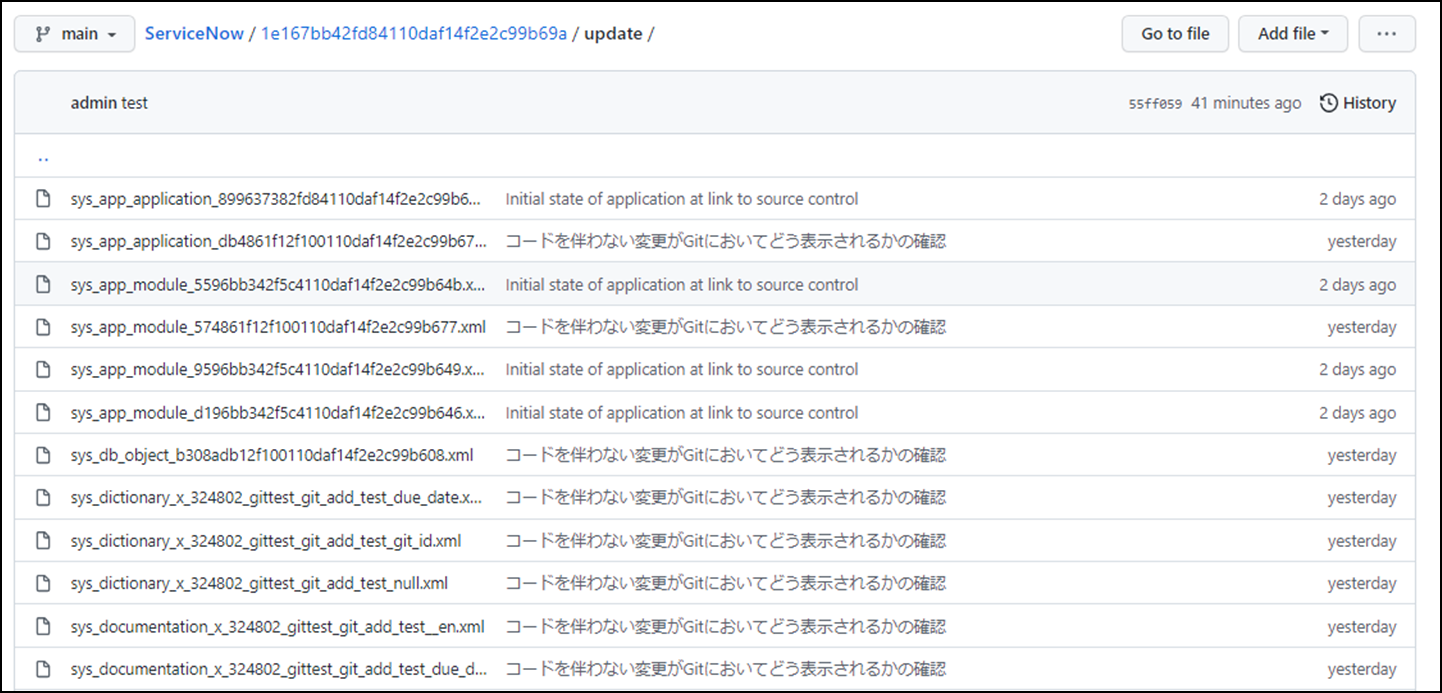Open the main branch dropdown
Viewport: 1442px width, 693px height.
click(76, 34)
